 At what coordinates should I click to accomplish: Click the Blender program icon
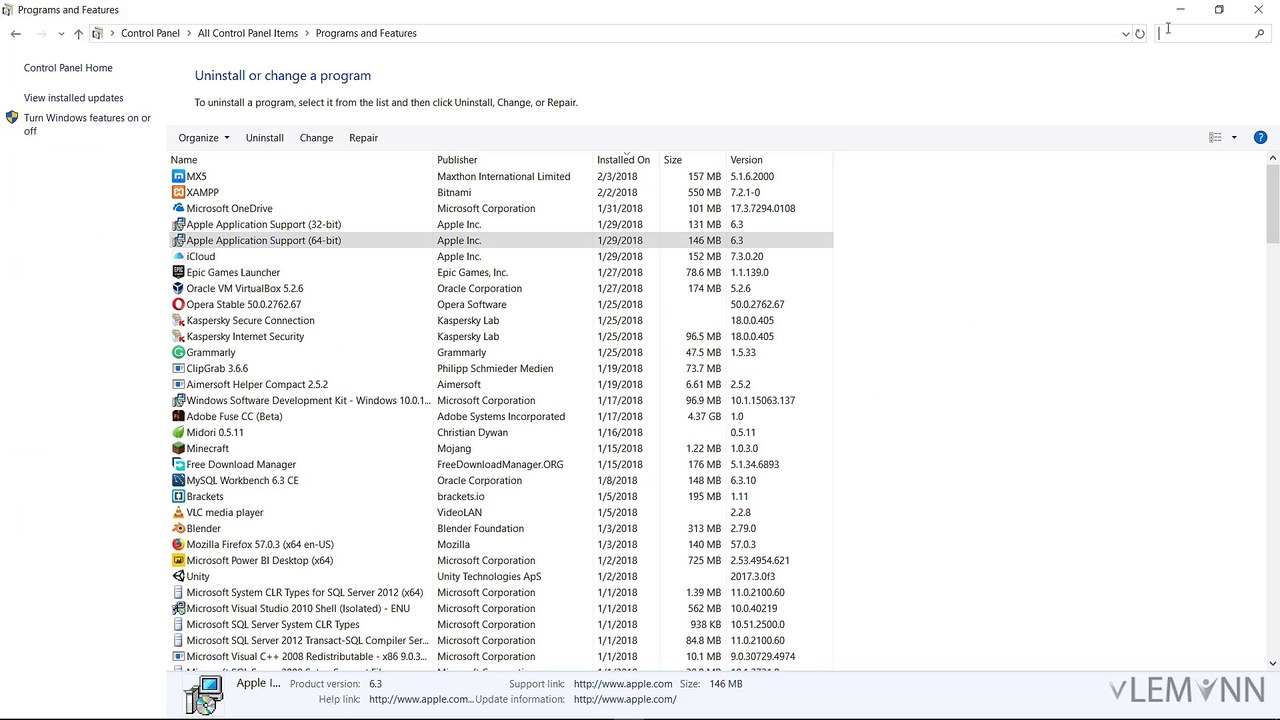[178, 528]
